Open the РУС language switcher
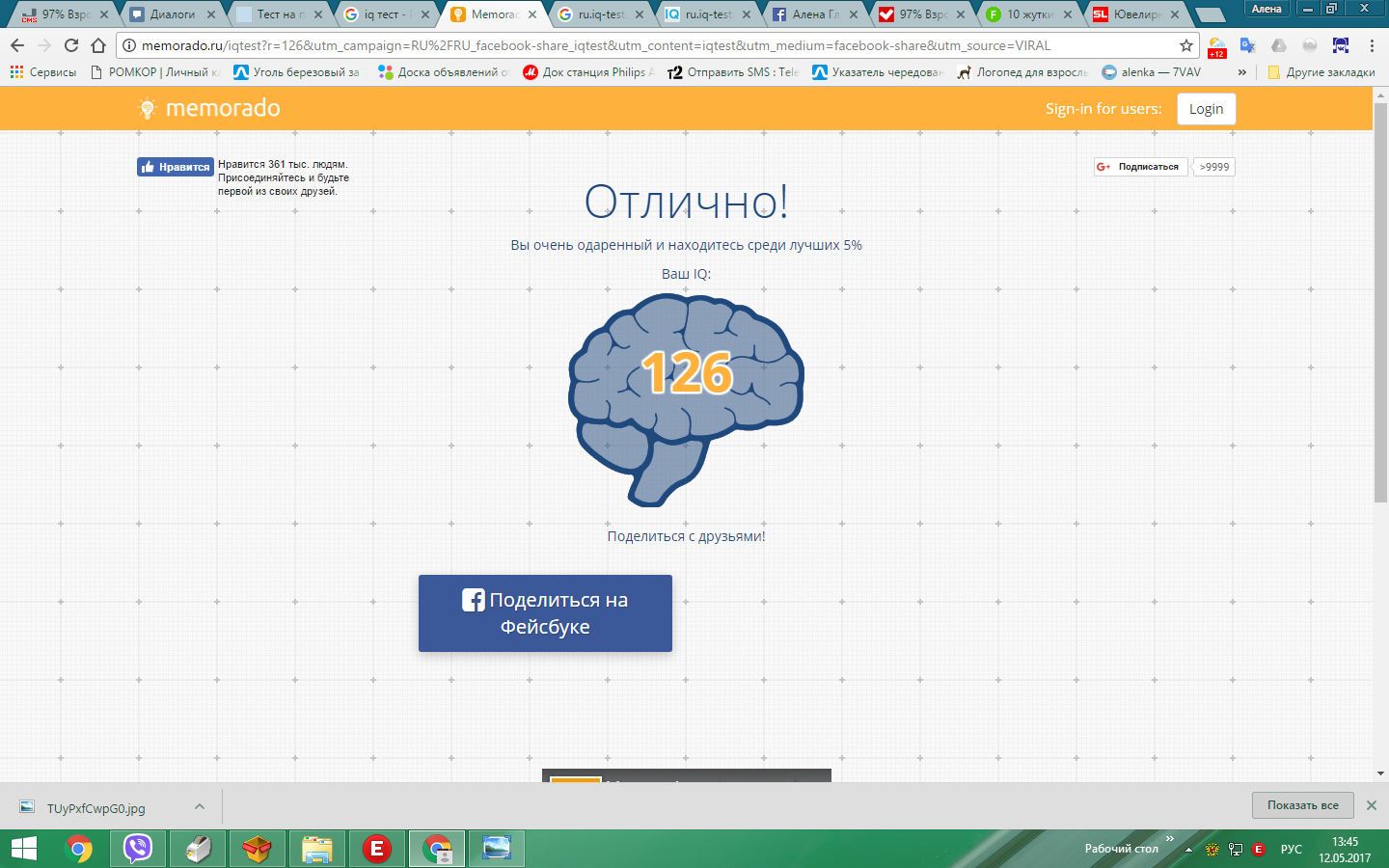 (1292, 850)
